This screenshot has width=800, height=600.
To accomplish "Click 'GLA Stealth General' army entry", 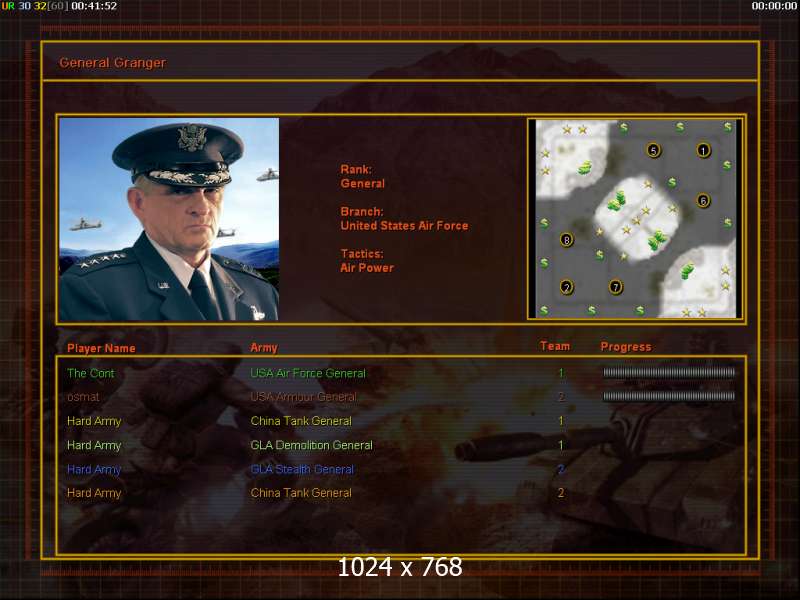I will click(x=302, y=469).
